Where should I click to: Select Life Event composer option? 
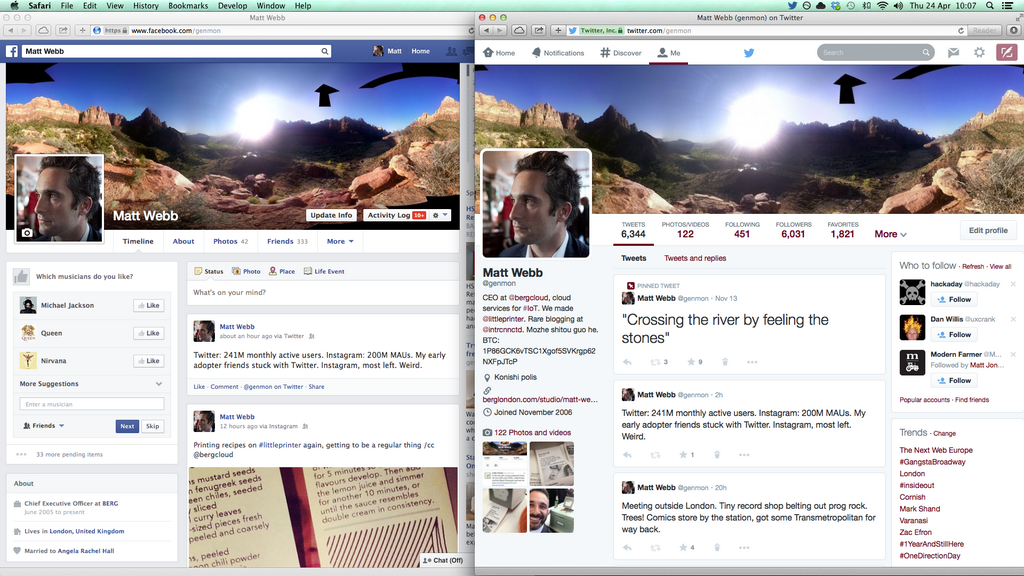pos(324,271)
